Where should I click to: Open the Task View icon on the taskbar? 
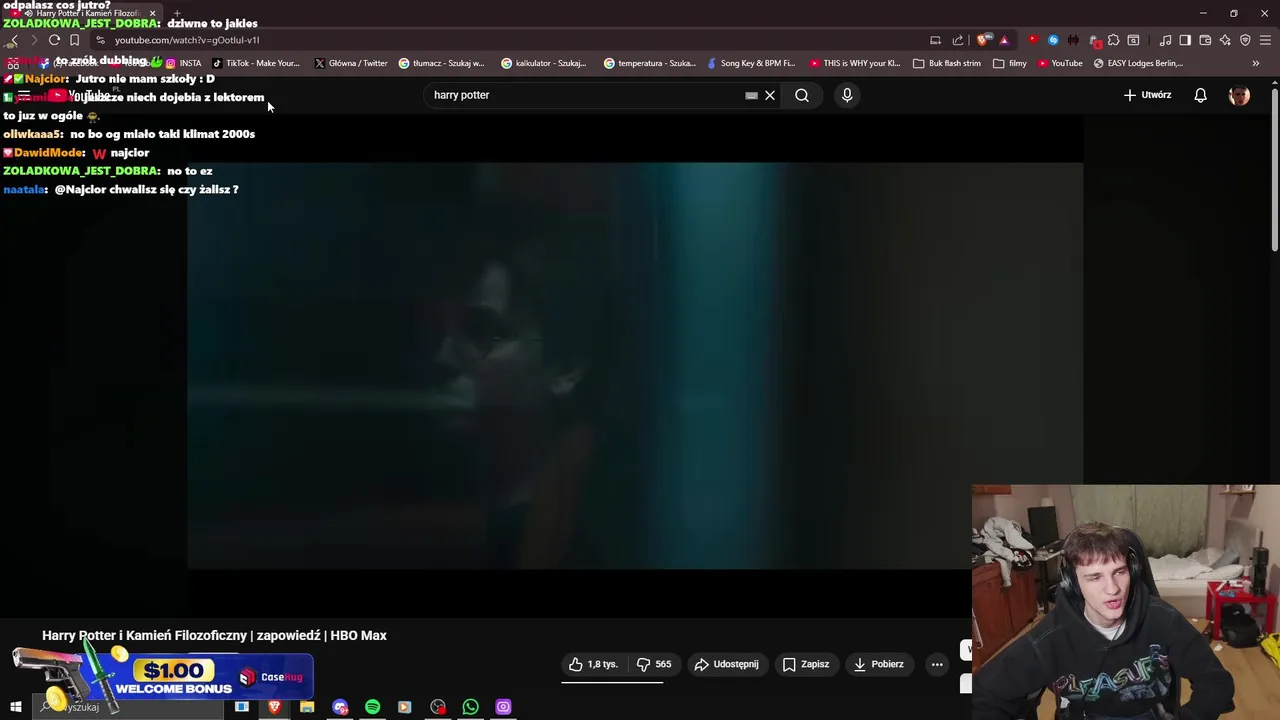[241, 707]
